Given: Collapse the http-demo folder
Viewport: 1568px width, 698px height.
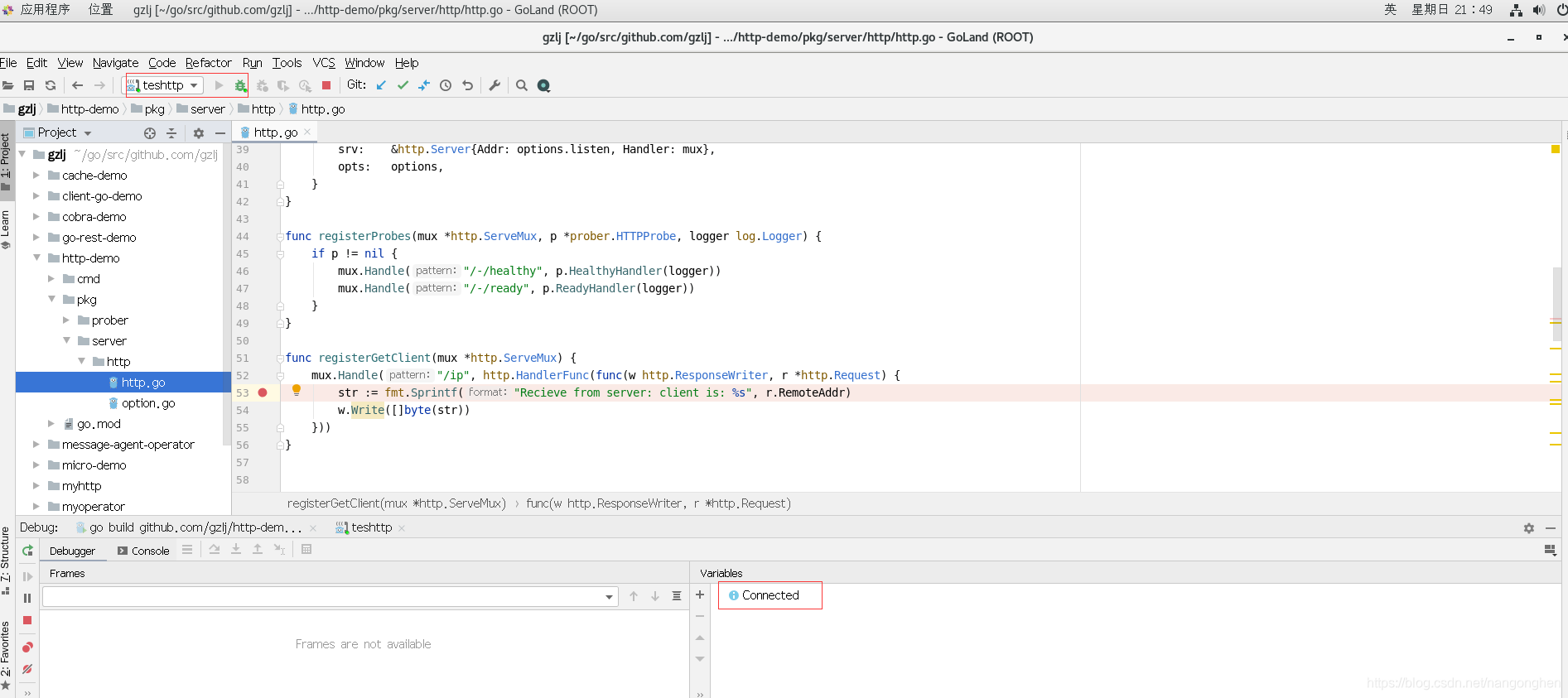Looking at the screenshot, I should click(36, 258).
